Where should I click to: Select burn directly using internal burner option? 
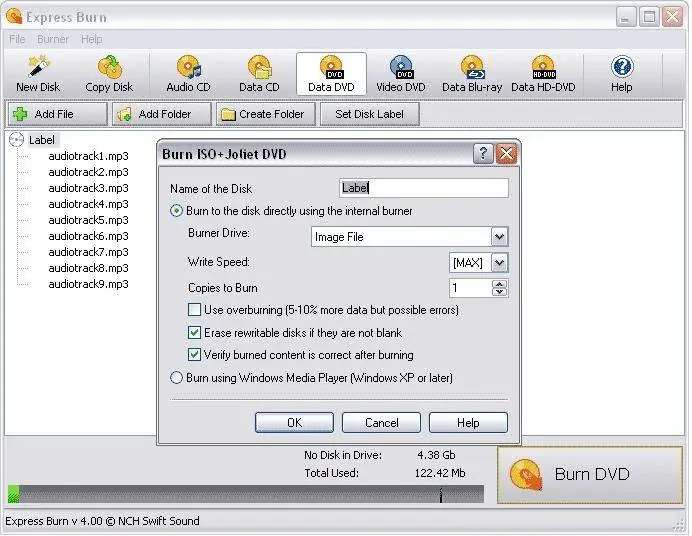pyautogui.click(x=177, y=211)
